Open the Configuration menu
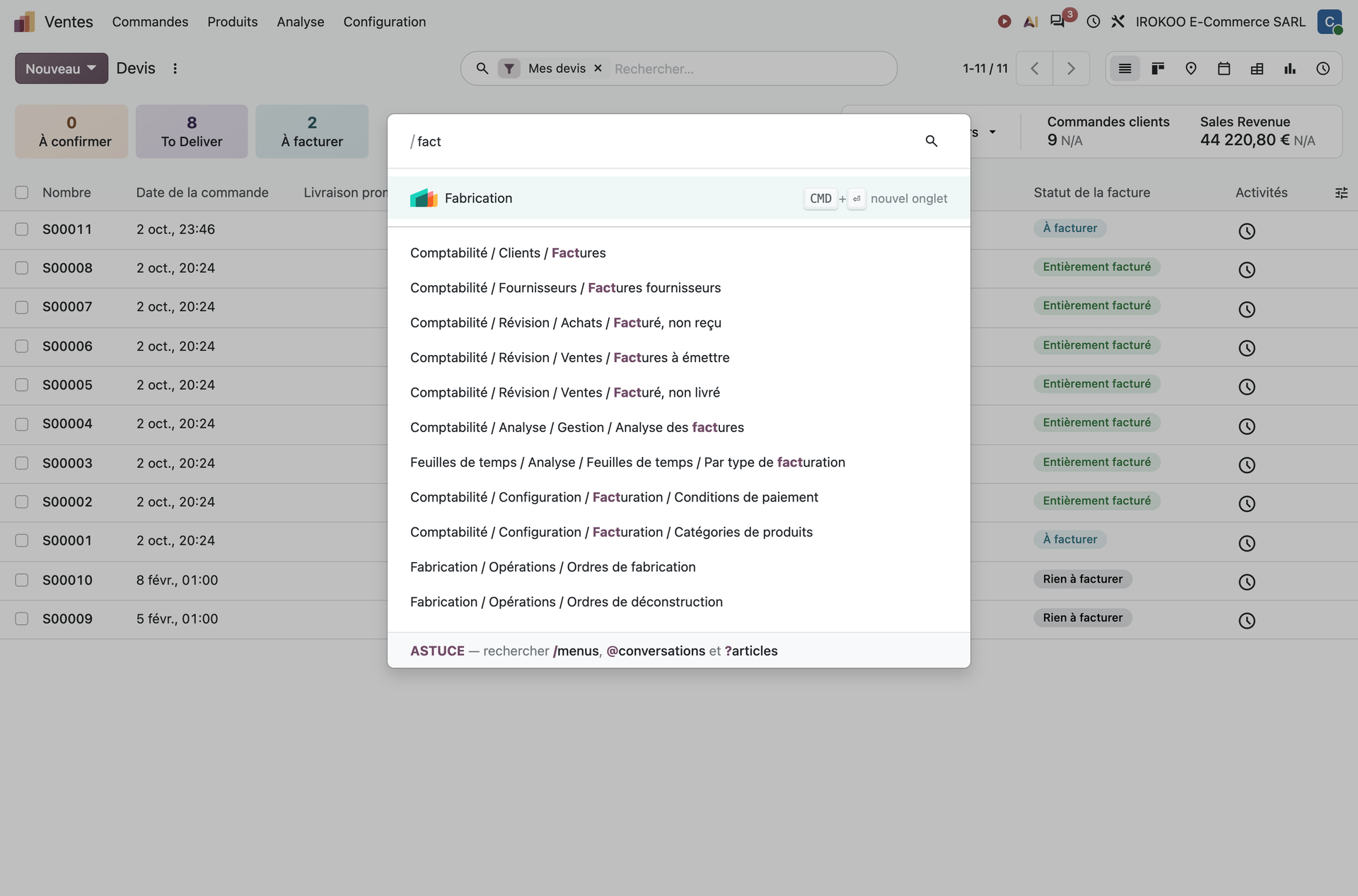Screen dimensions: 1358x896 pos(385,22)
